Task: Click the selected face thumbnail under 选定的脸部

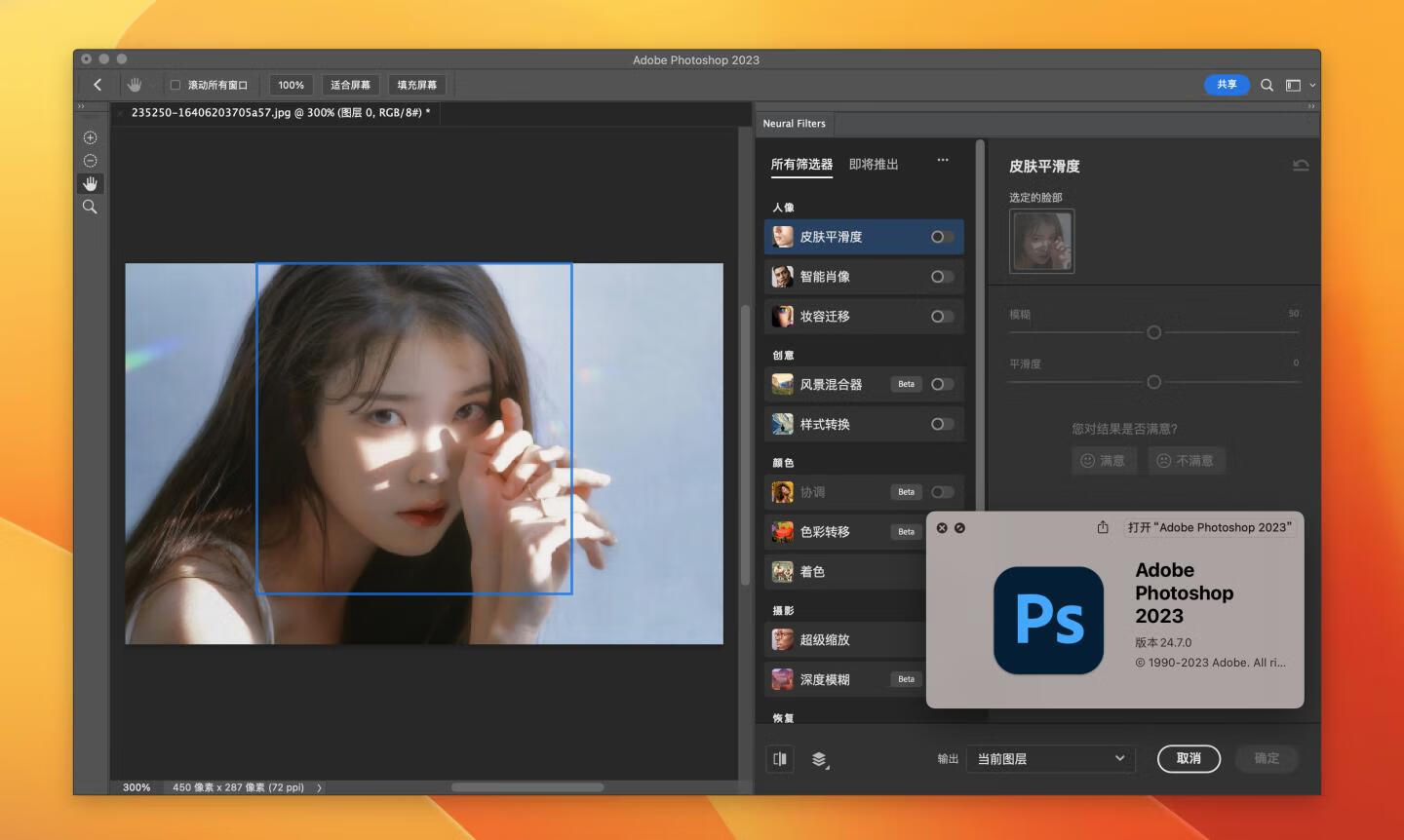Action: click(x=1041, y=241)
